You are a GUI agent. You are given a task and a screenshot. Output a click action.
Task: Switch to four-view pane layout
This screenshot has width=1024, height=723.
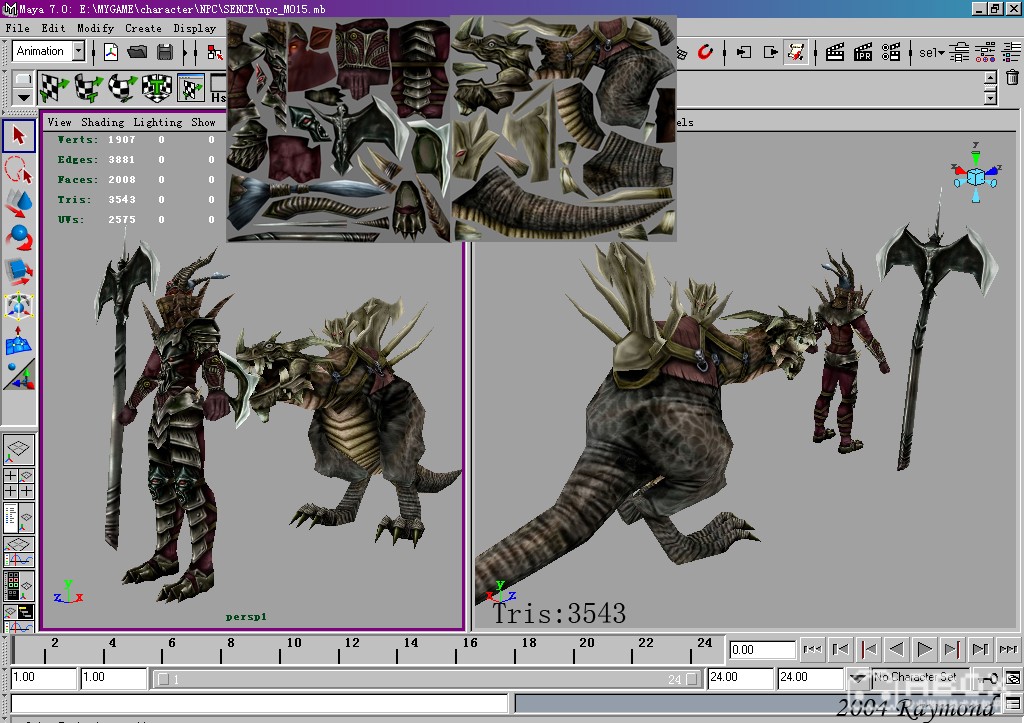pyautogui.click(x=19, y=483)
